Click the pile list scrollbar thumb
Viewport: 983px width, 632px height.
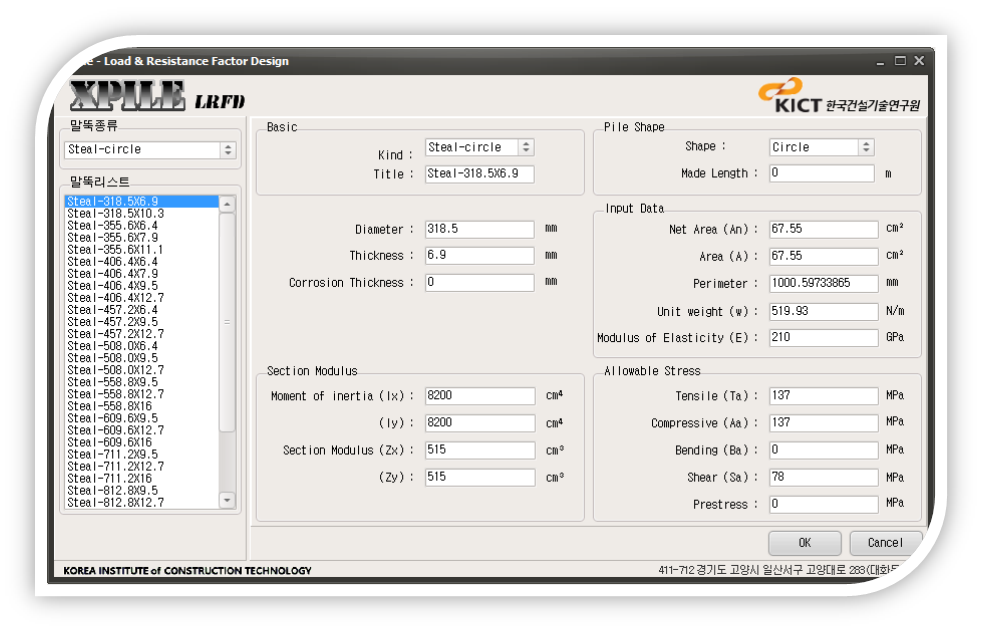(227, 322)
